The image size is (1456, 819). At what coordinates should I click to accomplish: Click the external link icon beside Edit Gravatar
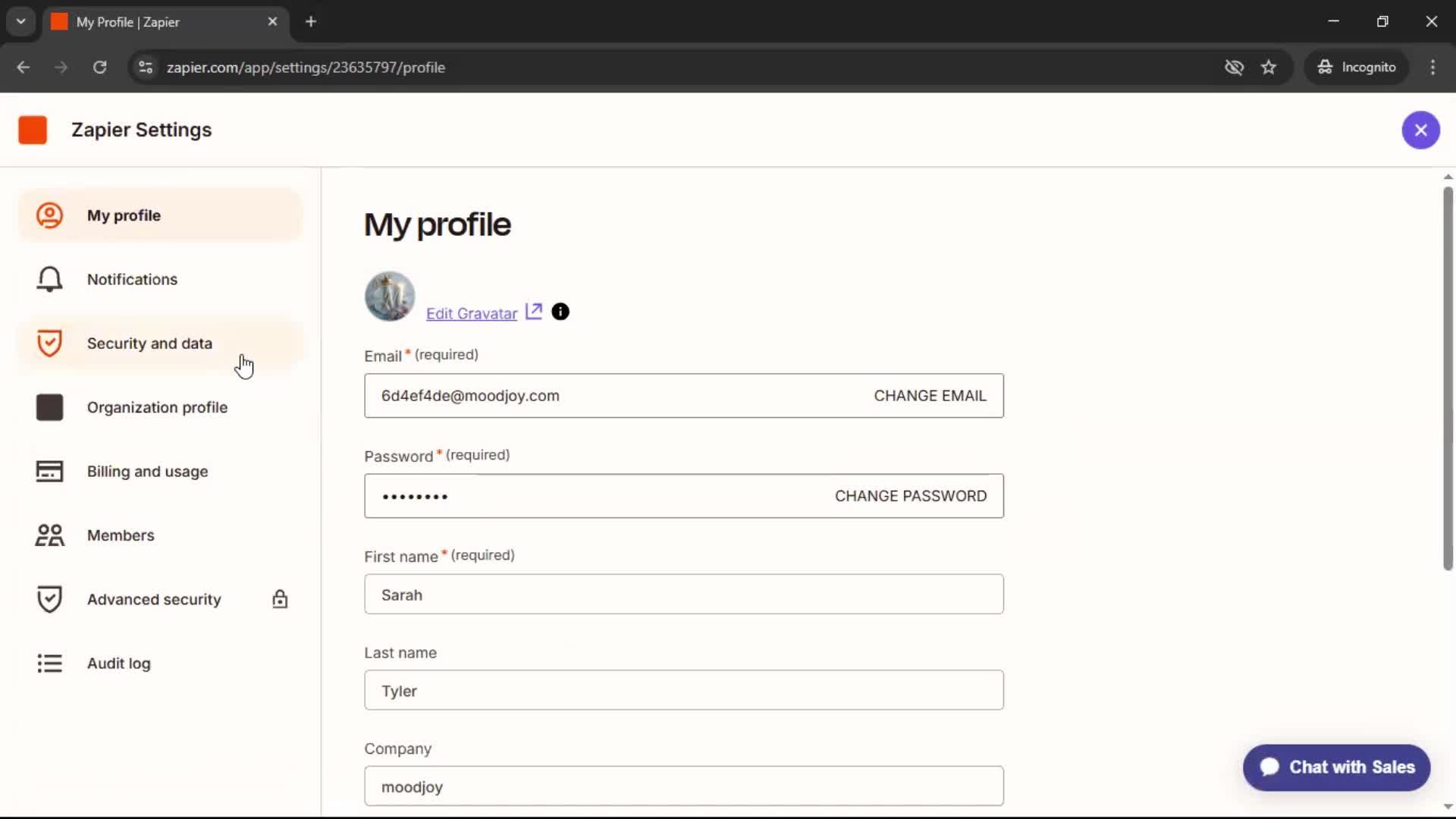(x=534, y=312)
